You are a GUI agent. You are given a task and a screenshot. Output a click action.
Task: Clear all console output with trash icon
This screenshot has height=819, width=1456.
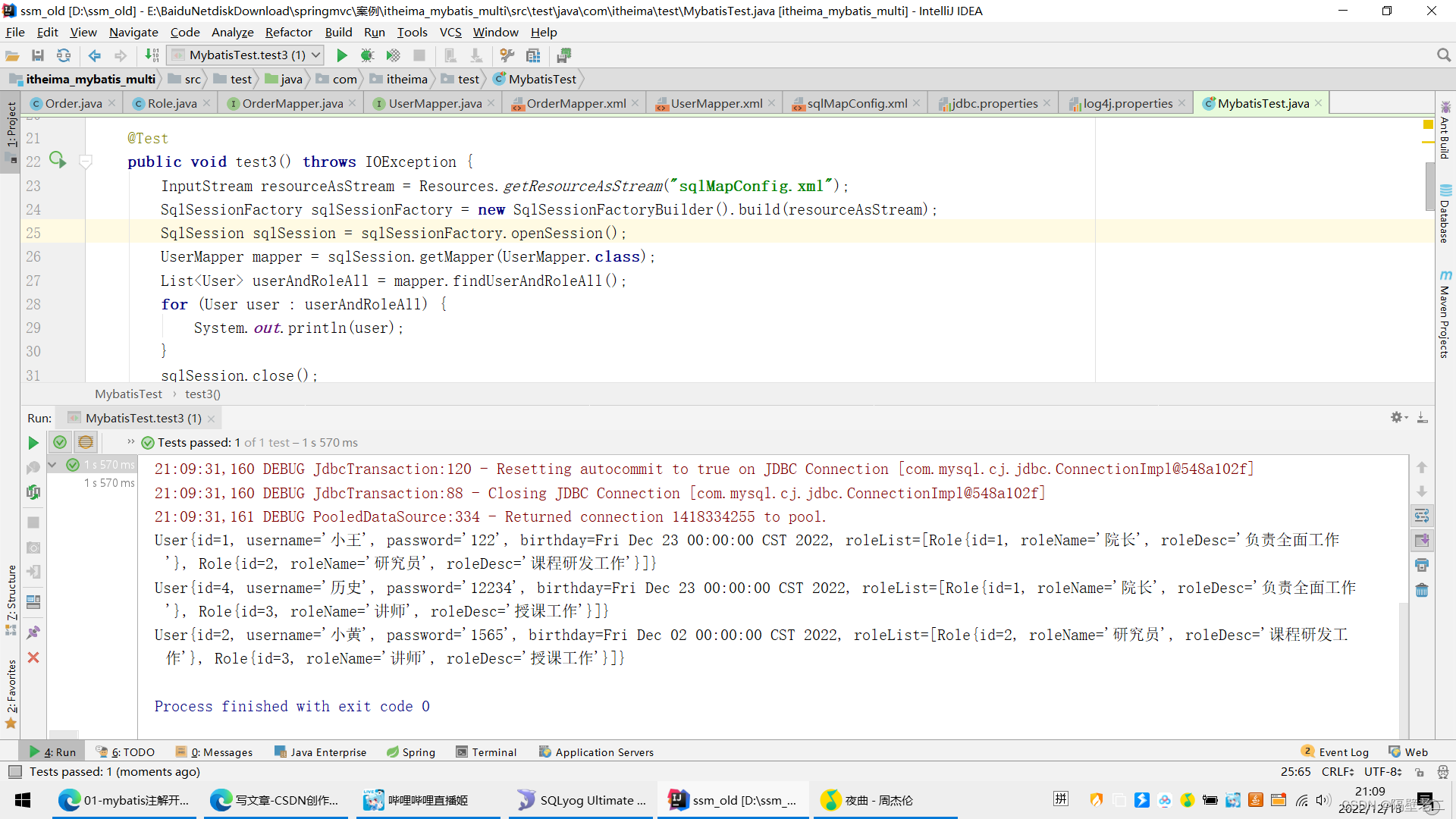(1422, 590)
